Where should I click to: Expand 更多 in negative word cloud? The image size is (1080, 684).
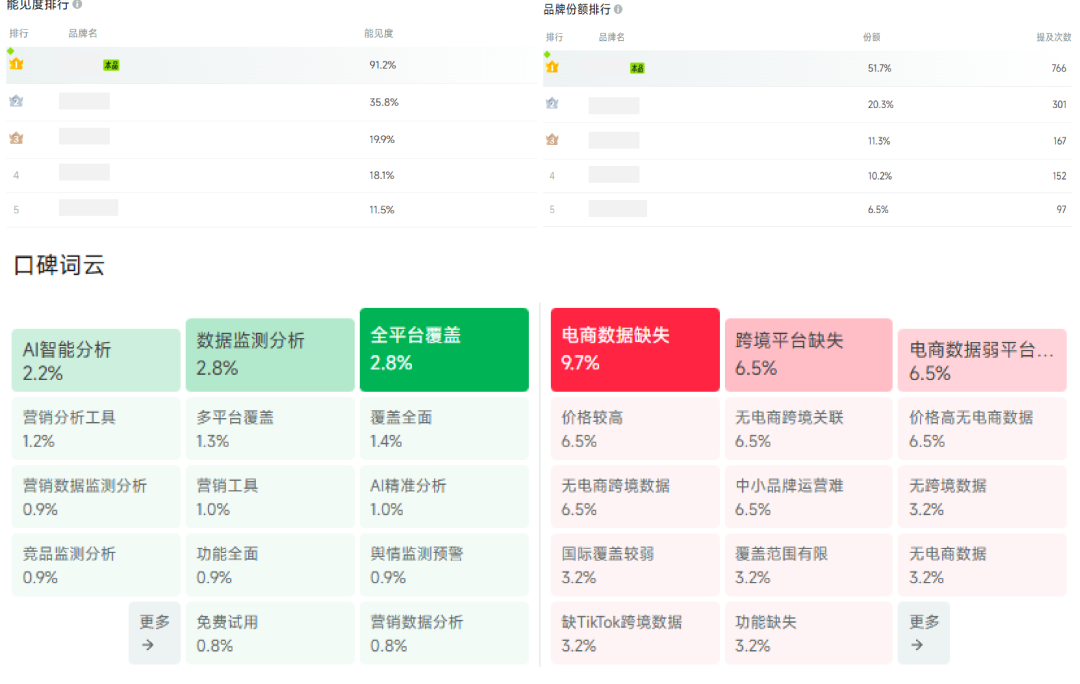tap(923, 633)
